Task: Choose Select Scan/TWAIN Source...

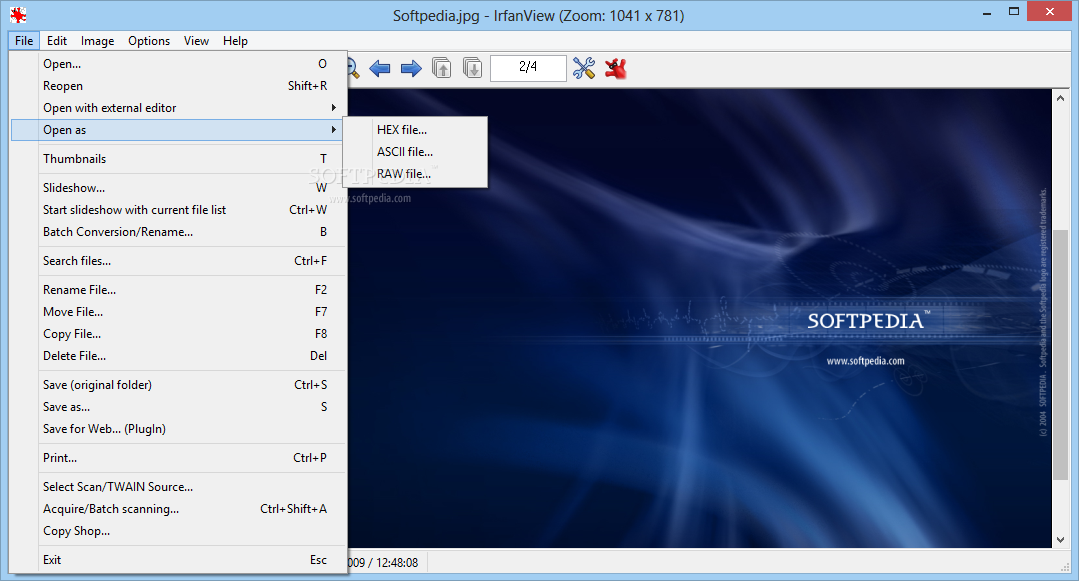Action: 178,487
